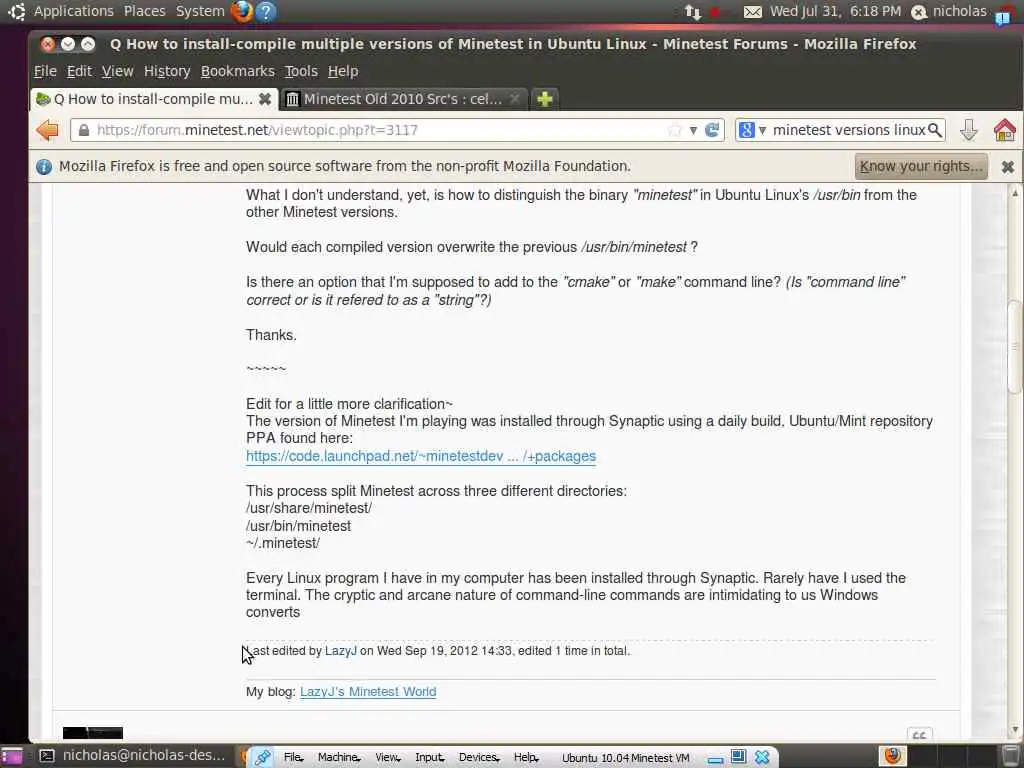Click the red recording indicator in top panel
Screen dimensions: 1024x768
point(715,12)
